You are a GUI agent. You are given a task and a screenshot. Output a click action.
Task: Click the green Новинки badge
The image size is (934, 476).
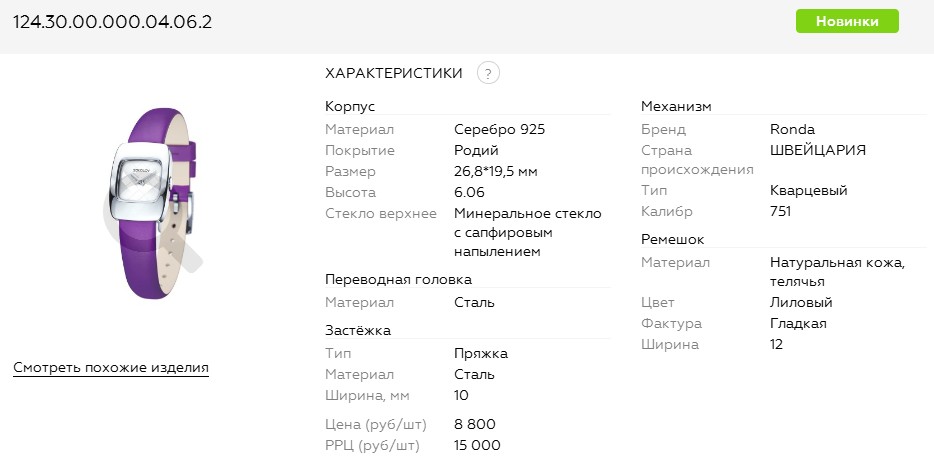tap(847, 21)
